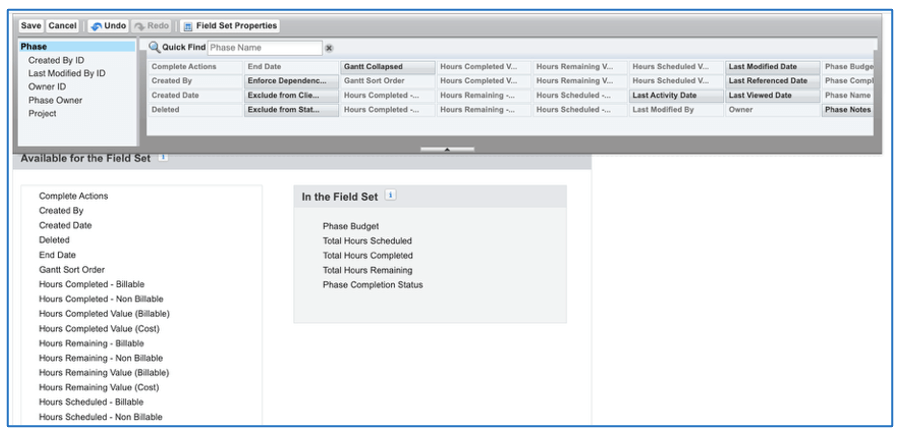Image resolution: width=900 pixels, height=436 pixels.
Task: Click Last Modified By palette field
Action: click(676, 110)
